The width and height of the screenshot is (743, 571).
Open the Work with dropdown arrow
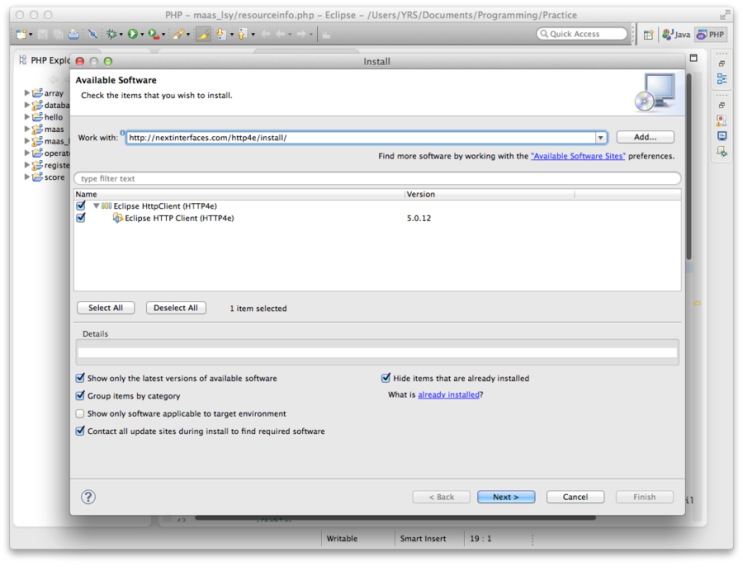click(x=600, y=137)
